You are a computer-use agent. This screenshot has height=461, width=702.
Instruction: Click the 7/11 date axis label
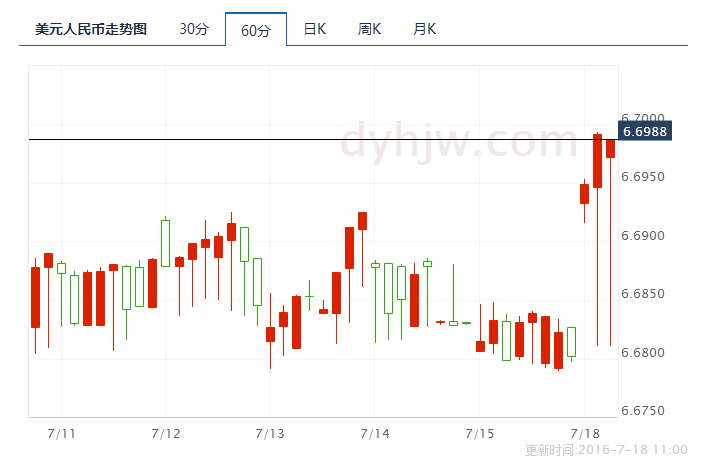pyautogui.click(x=62, y=433)
